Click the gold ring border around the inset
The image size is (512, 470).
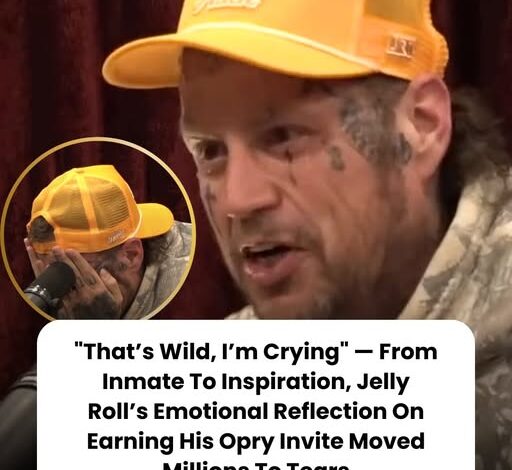coord(99,140)
